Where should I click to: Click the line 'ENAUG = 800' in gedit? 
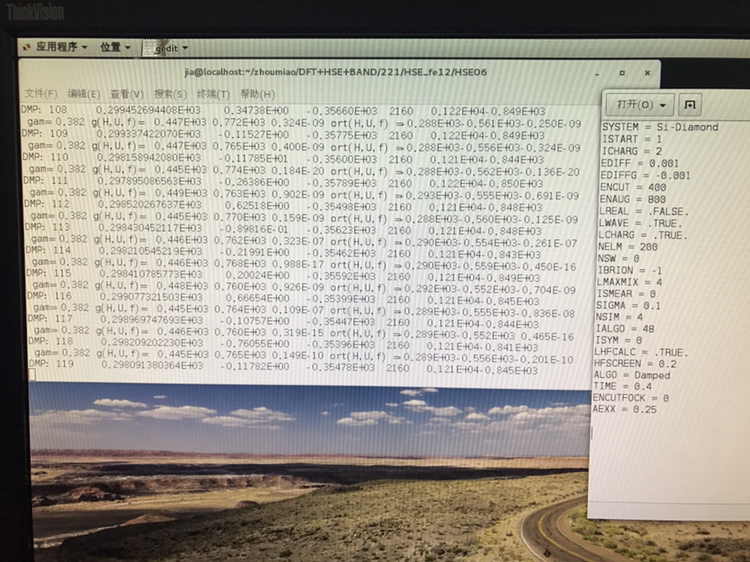point(632,199)
